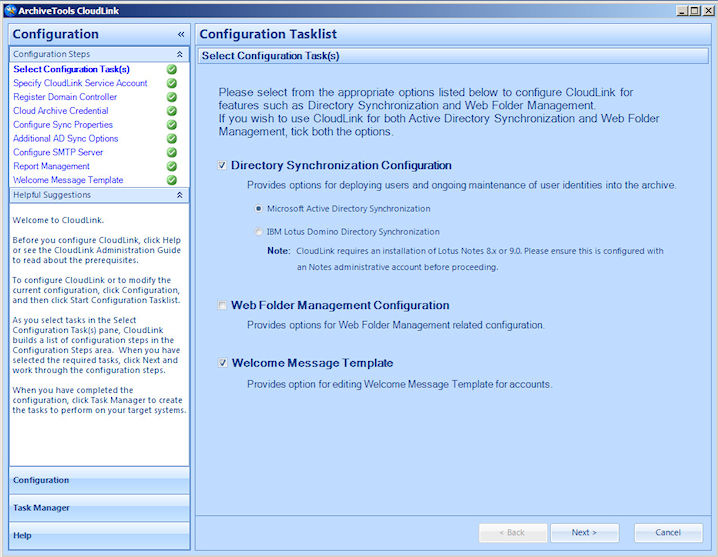
Task: Click green checkmark beside Select Configuration Task(s)
Action: tap(172, 69)
